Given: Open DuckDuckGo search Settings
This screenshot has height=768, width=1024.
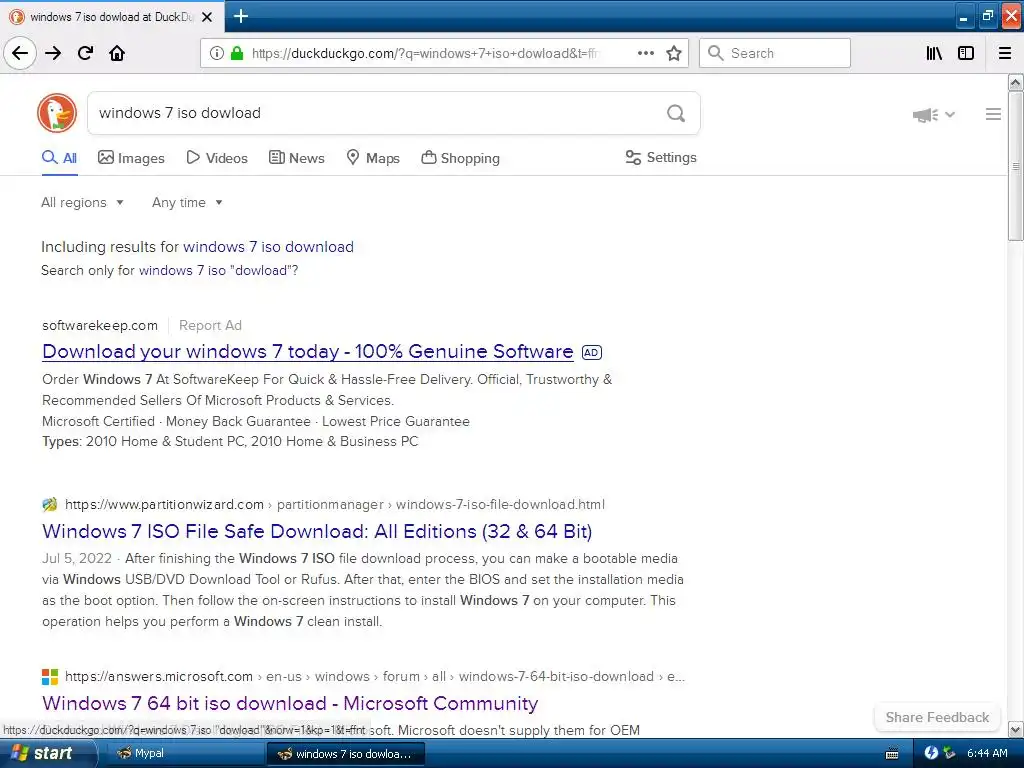Looking at the screenshot, I should coord(661,157).
